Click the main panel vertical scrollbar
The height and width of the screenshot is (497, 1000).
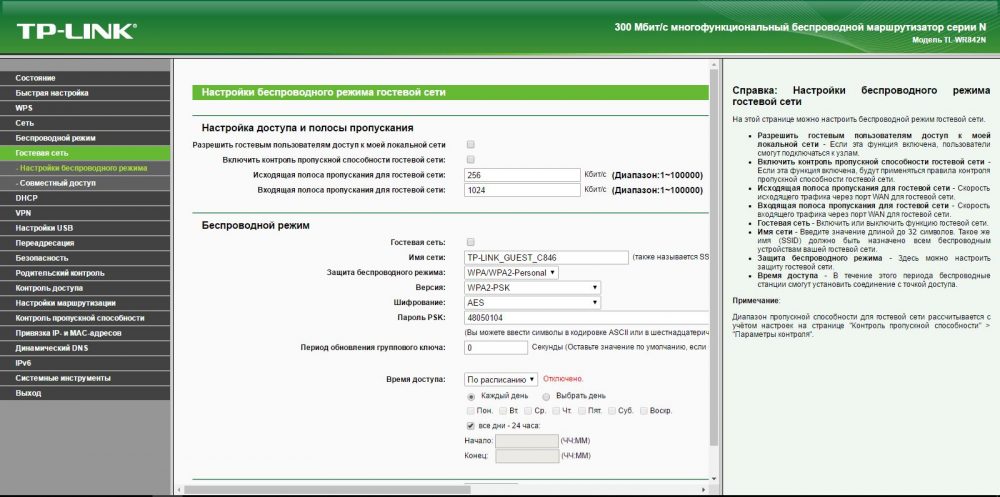[714, 255]
